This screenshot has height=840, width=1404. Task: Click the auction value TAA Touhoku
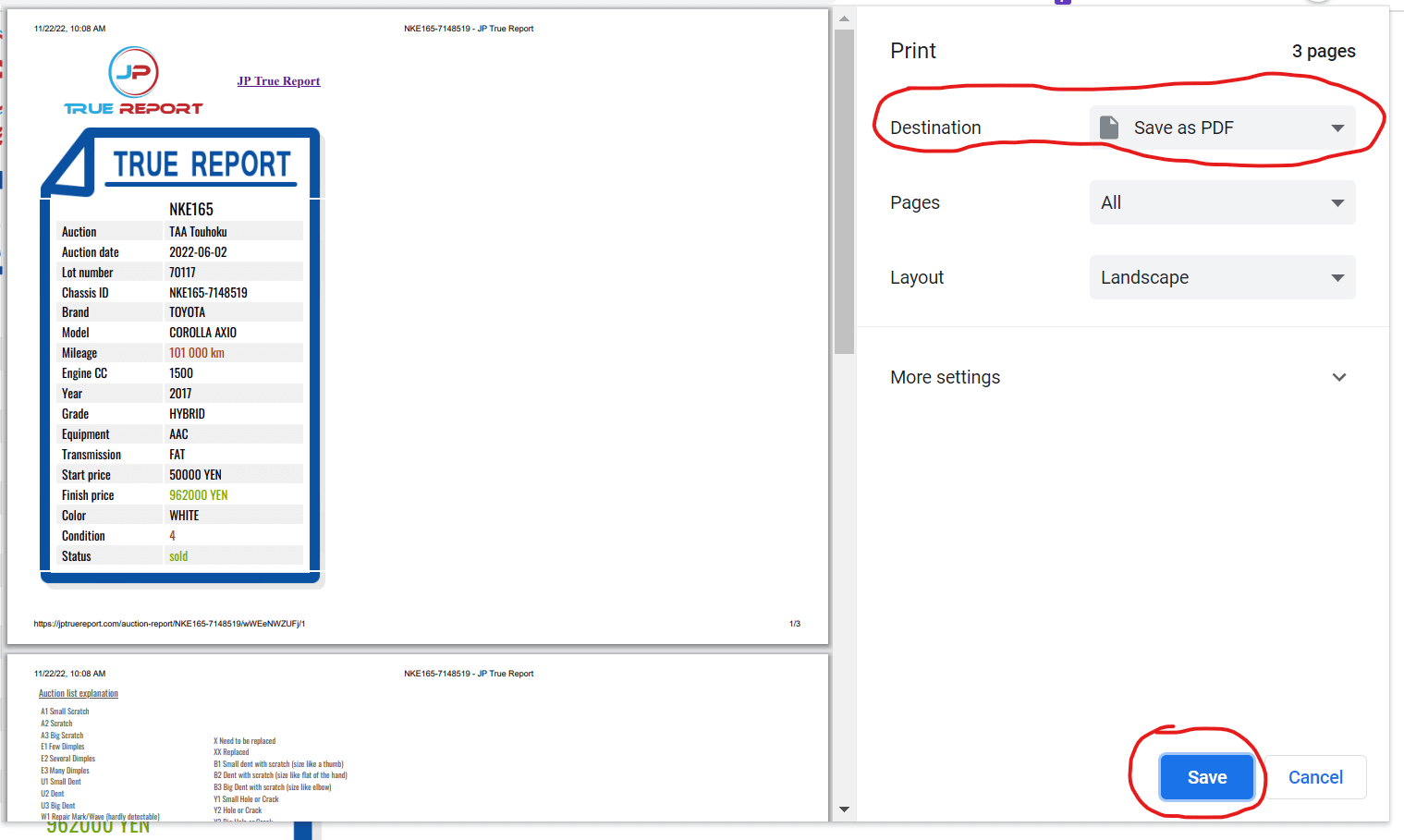198,232
